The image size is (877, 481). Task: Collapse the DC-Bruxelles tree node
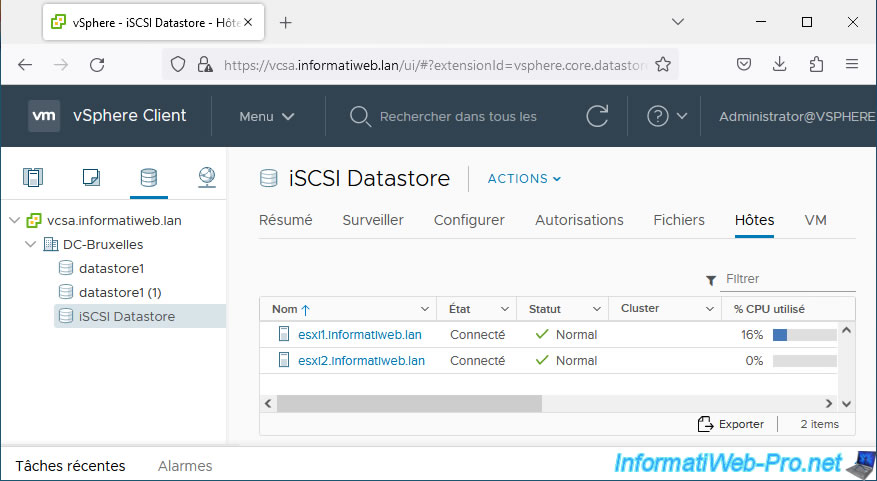pos(31,244)
